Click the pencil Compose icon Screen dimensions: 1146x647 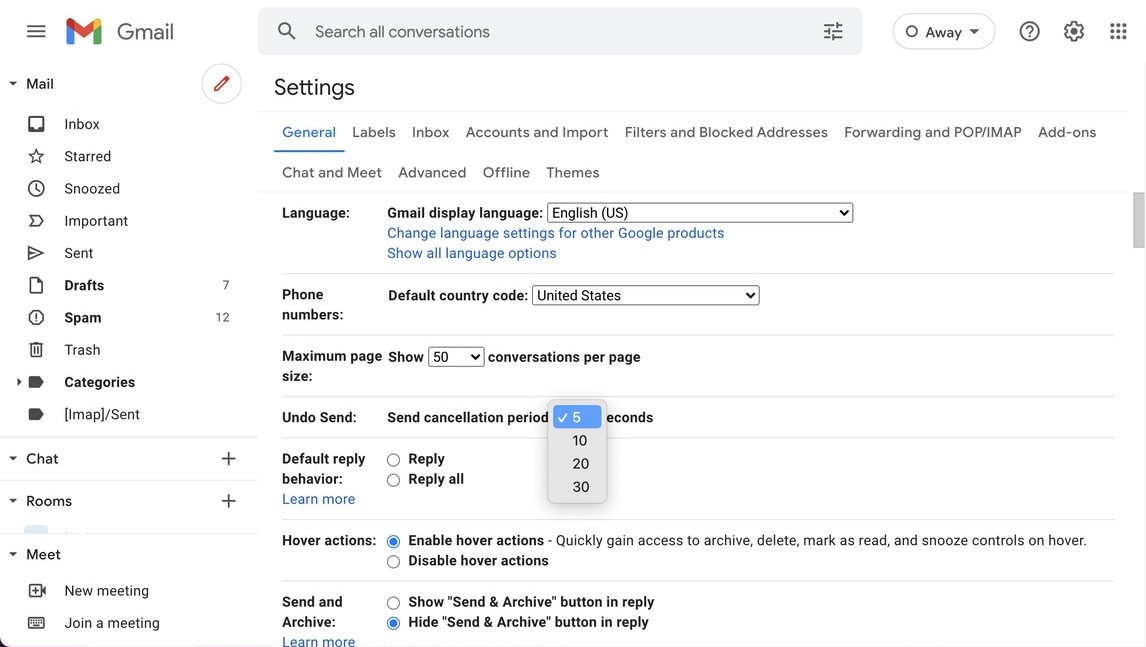[221, 84]
